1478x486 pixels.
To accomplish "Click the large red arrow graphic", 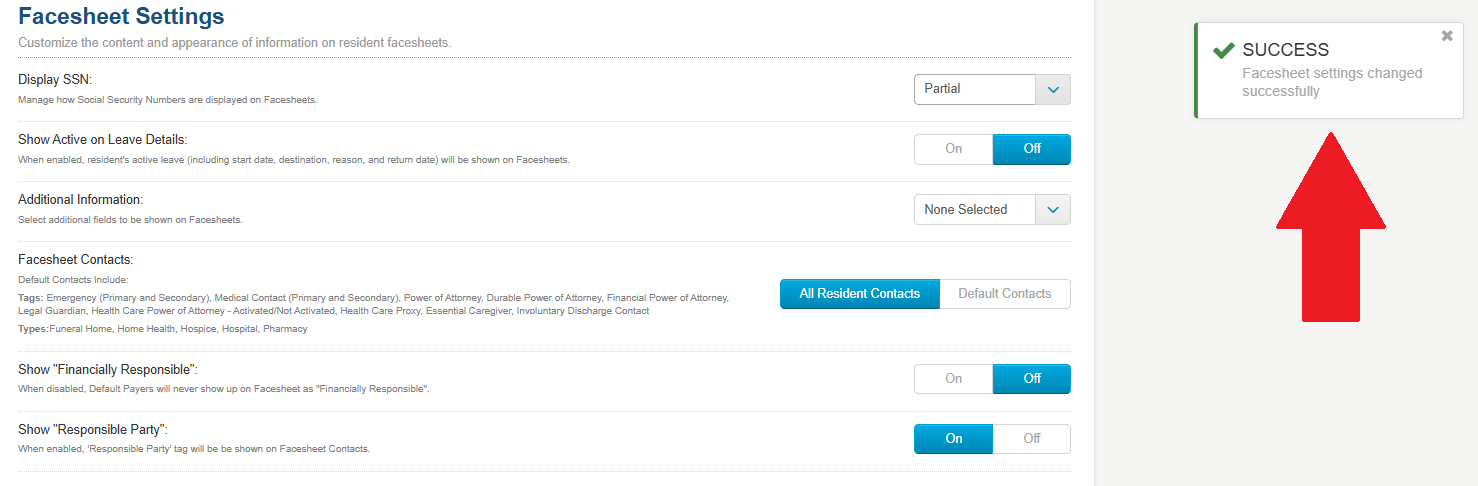I will pyautogui.click(x=1330, y=227).
